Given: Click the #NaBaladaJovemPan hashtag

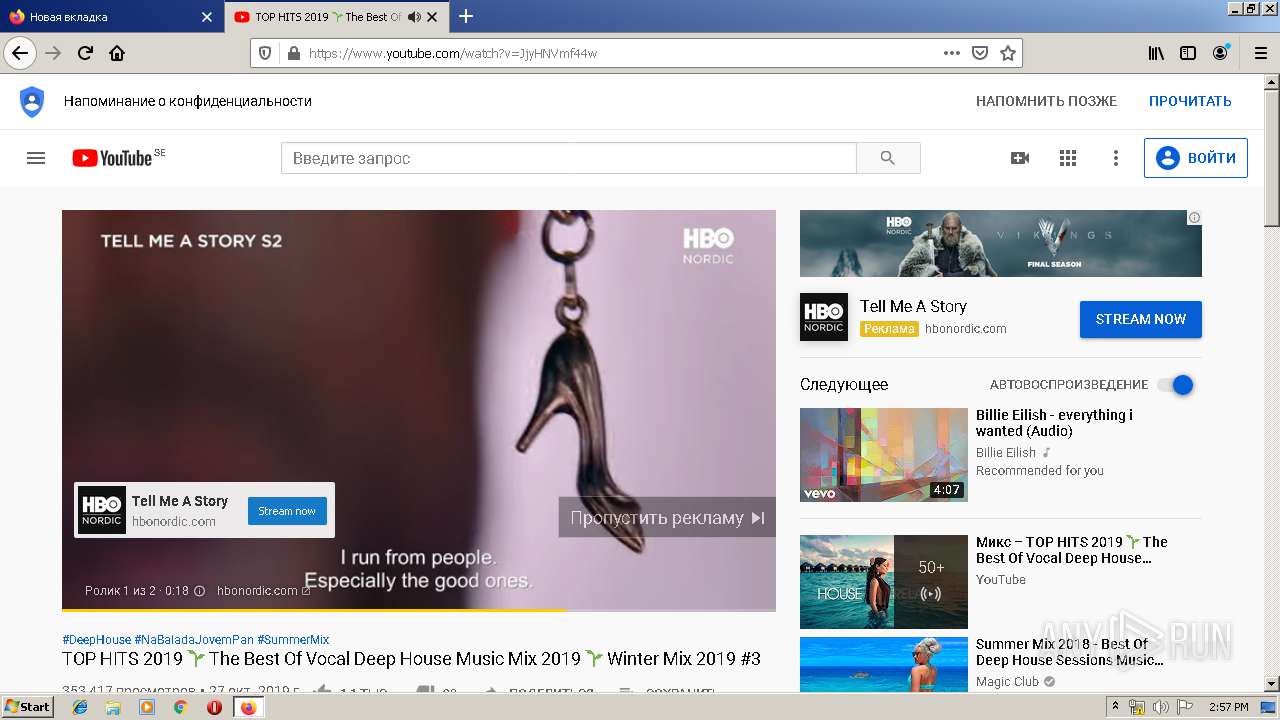Looking at the screenshot, I should (x=194, y=640).
